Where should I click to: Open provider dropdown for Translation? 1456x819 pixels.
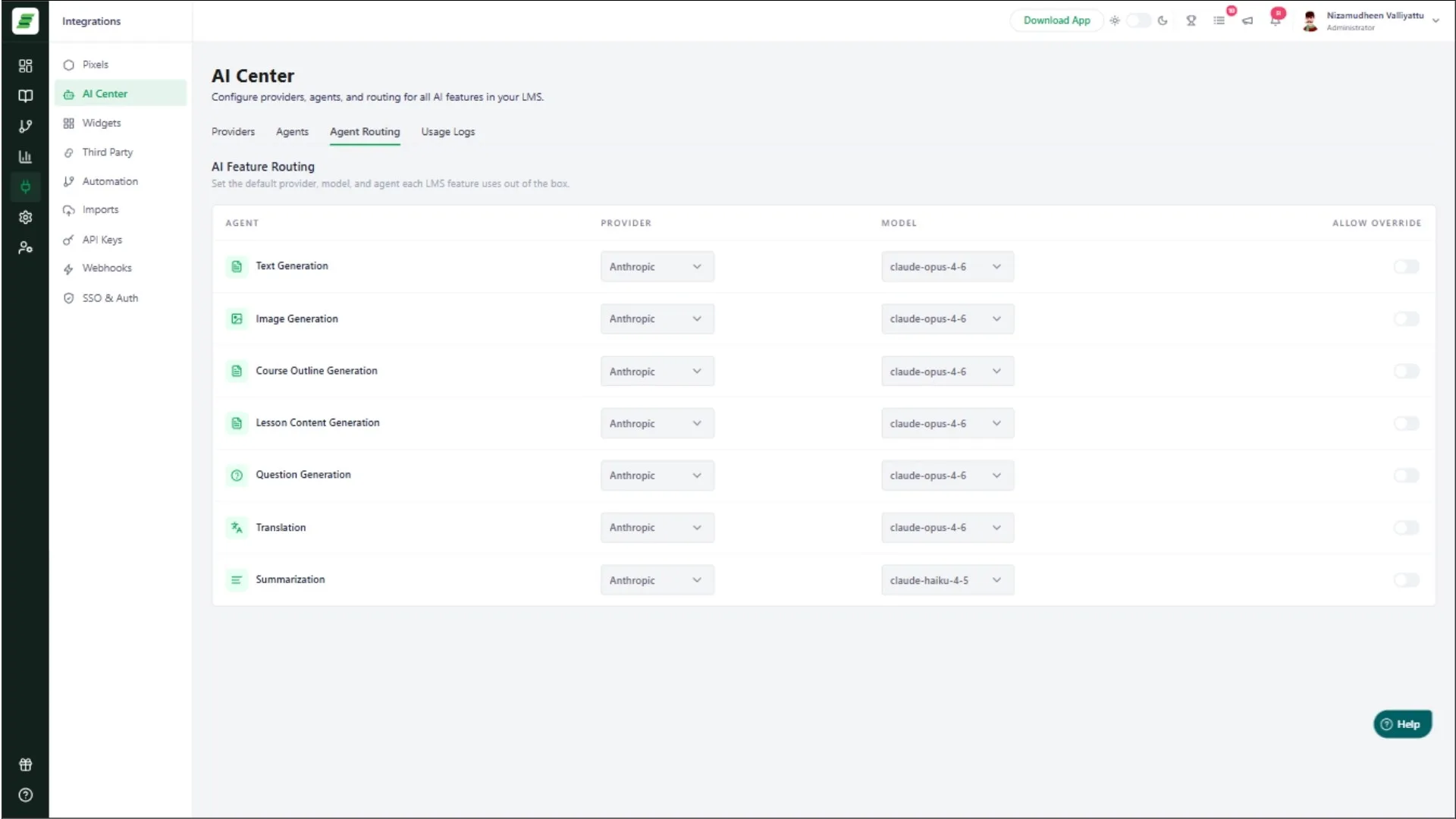point(657,528)
